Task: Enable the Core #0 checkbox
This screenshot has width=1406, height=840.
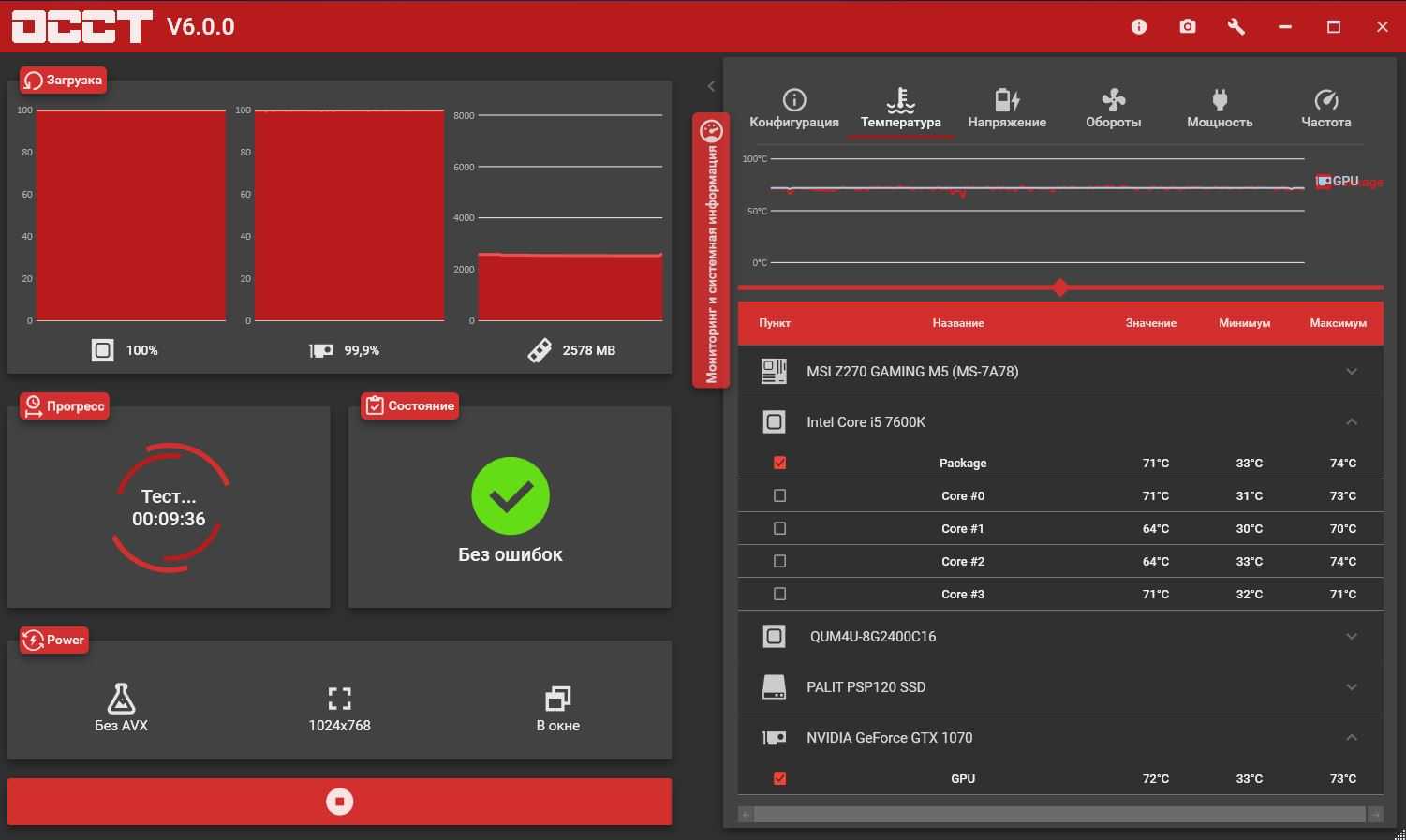Action: 779,495
